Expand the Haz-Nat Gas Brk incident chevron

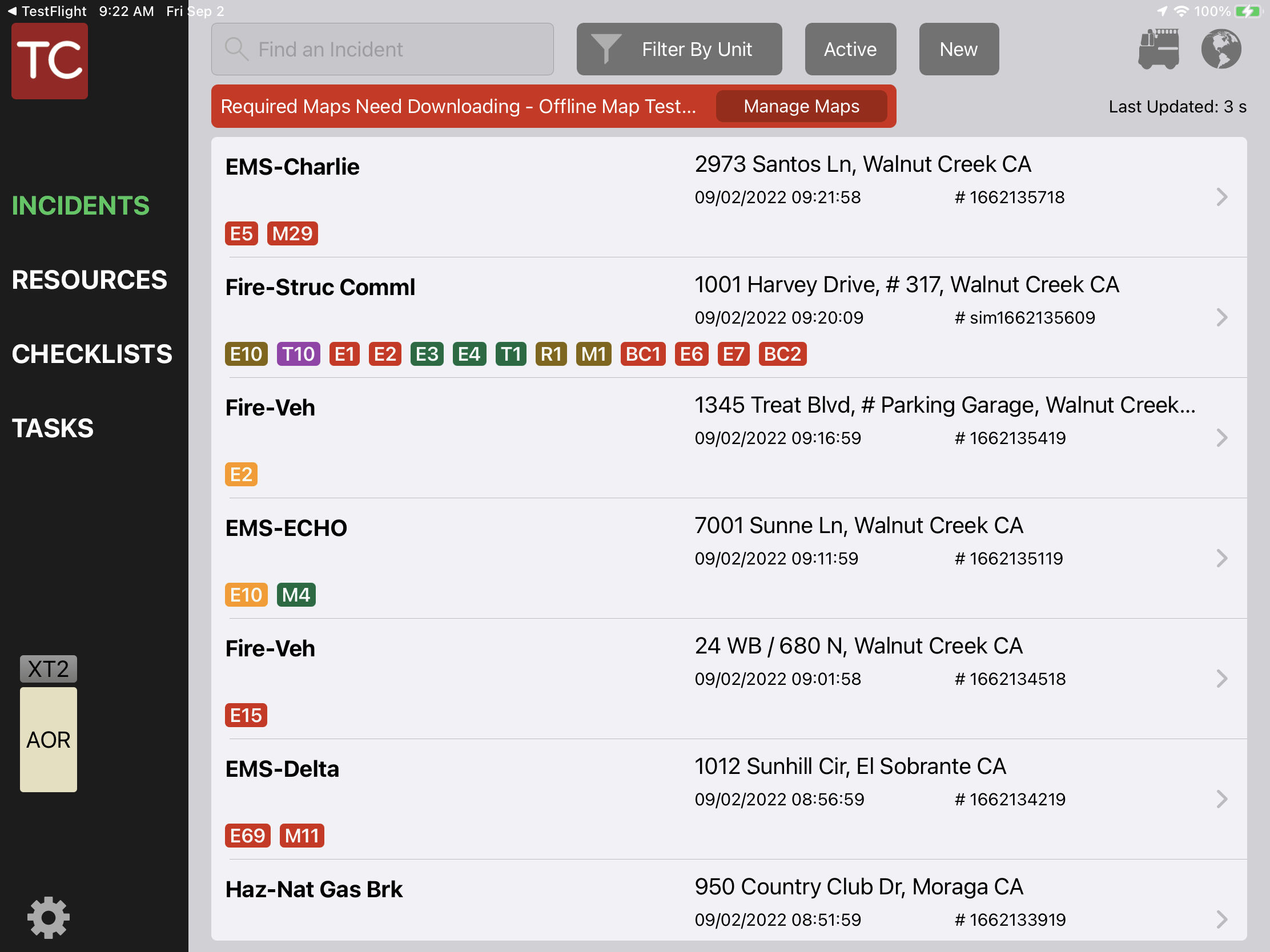click(1222, 919)
